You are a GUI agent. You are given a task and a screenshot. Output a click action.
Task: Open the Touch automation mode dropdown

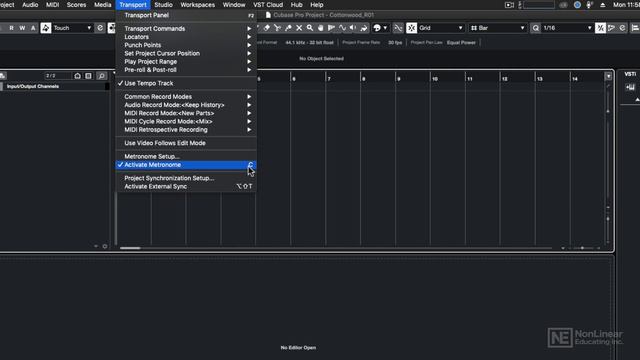[72, 28]
